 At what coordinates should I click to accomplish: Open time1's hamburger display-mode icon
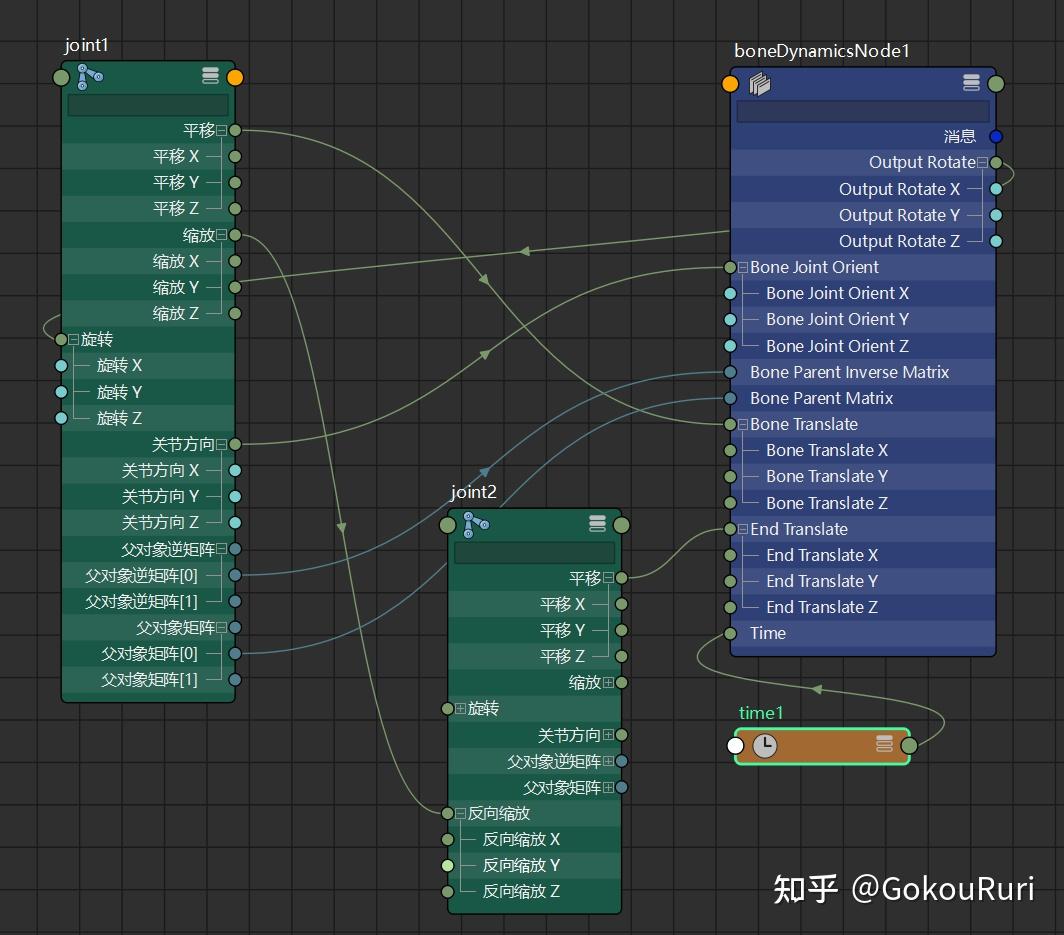click(x=883, y=745)
